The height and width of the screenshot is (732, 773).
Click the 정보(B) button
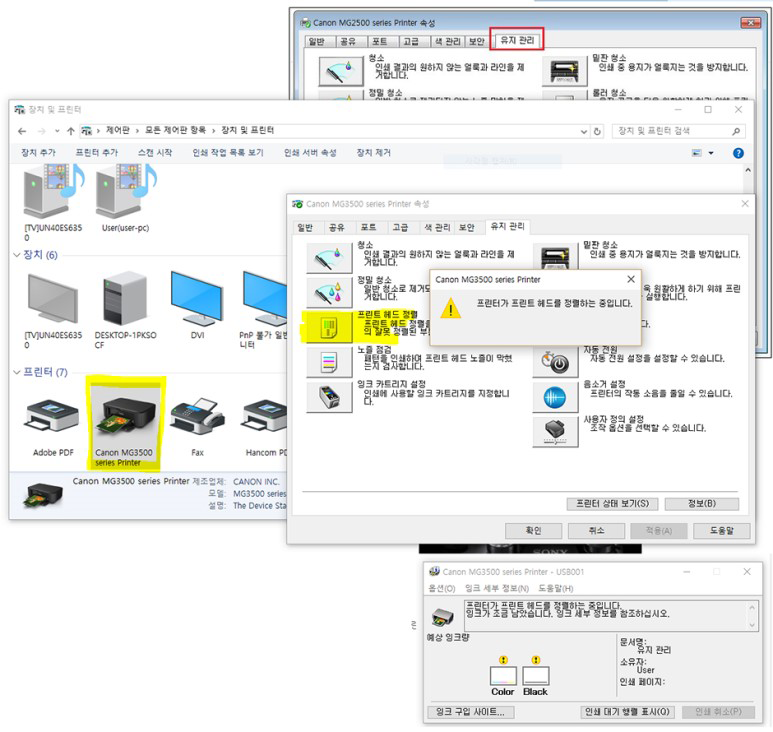point(702,503)
